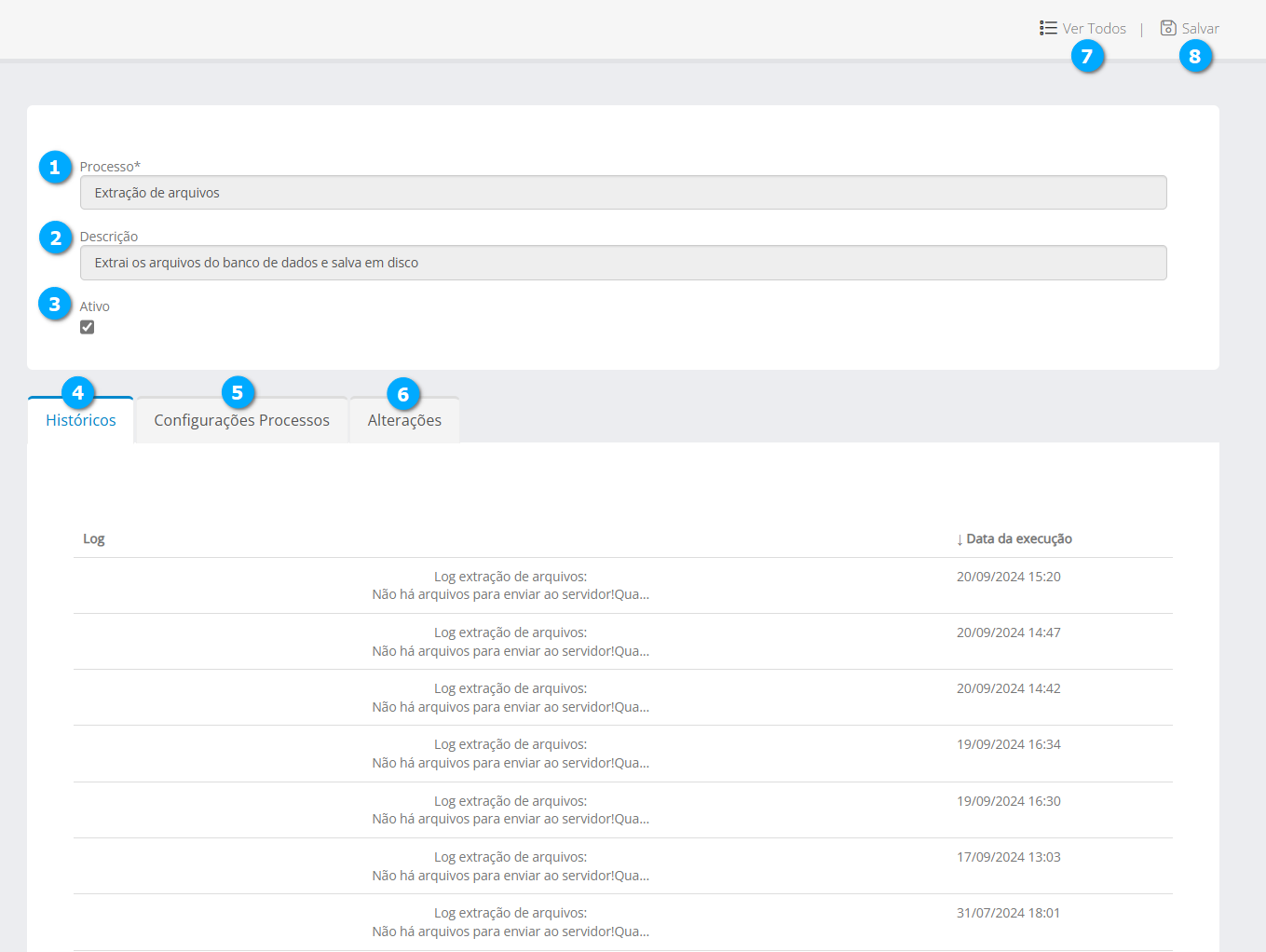
Task: Click the Ver Todos link
Action: pos(1094,29)
